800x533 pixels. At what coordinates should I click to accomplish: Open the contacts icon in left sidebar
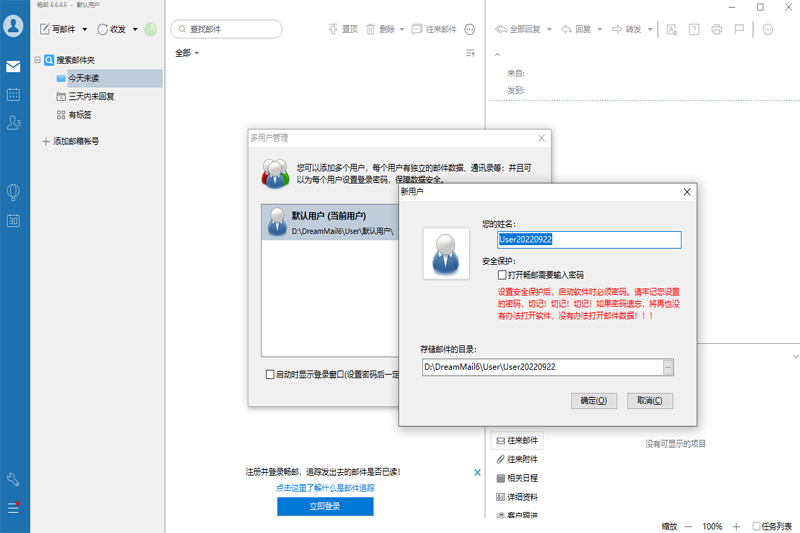click(14, 123)
